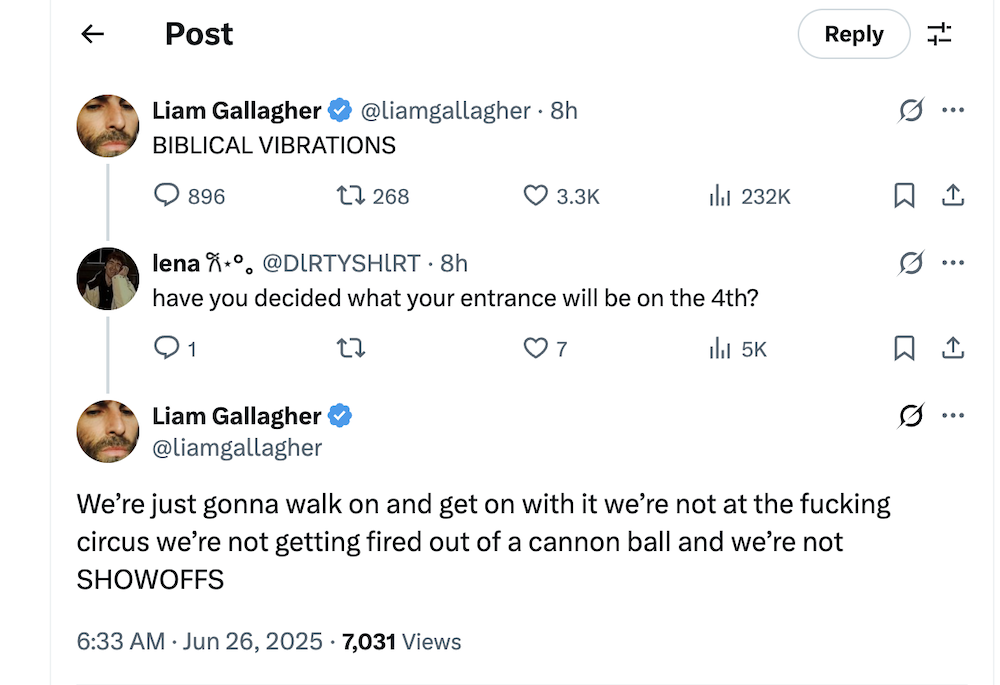The image size is (1000, 685).
Task: Like the BIBLICAL VIBRATIONS tweet
Action: [536, 196]
